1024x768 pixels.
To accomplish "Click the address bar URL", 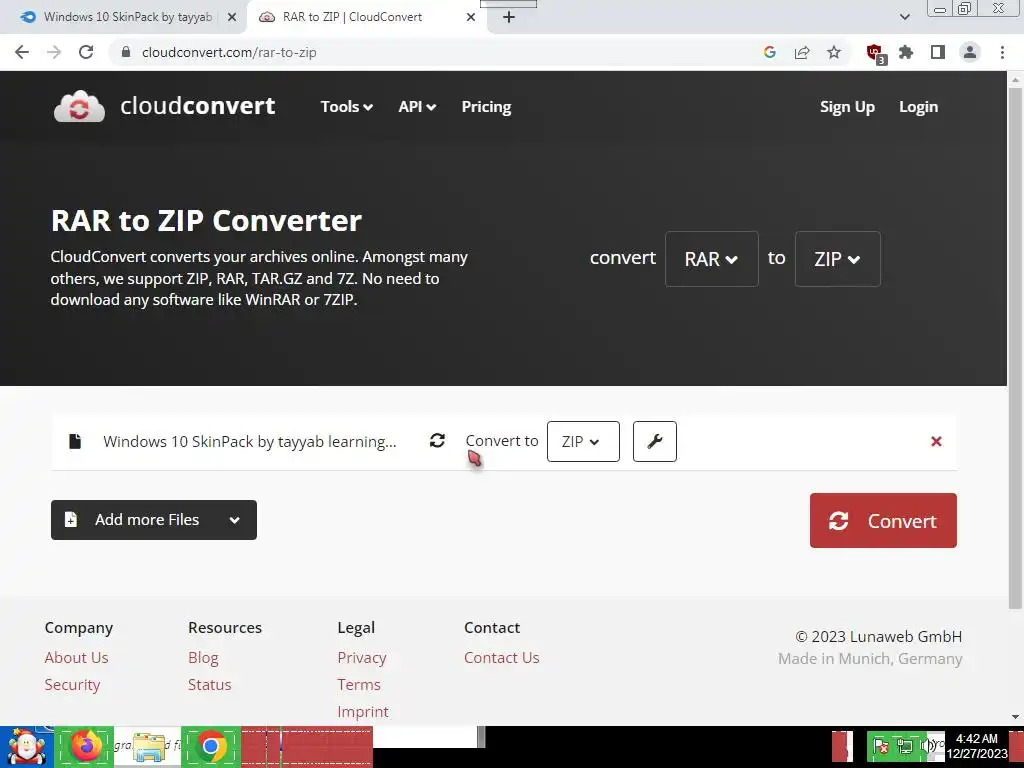I will [x=229, y=52].
